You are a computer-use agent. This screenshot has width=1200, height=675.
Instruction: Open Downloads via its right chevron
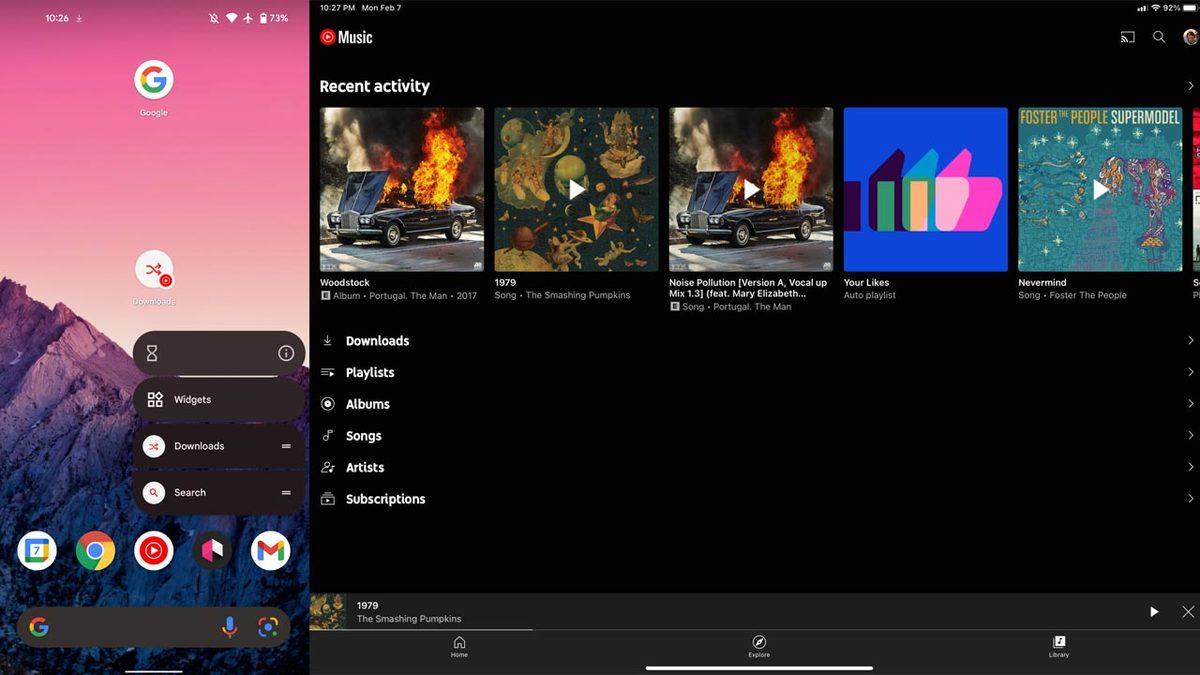pos(1190,340)
